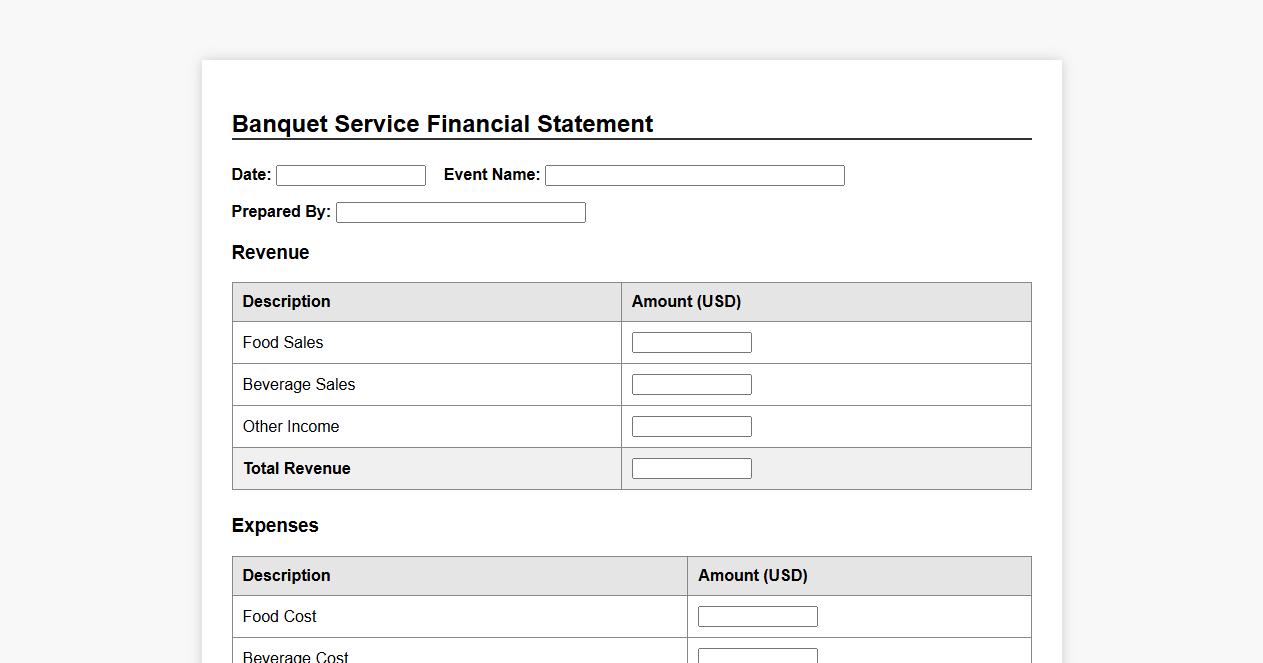This screenshot has height=663, width=1263.
Task: Click the Revenue section heading
Action: click(270, 253)
